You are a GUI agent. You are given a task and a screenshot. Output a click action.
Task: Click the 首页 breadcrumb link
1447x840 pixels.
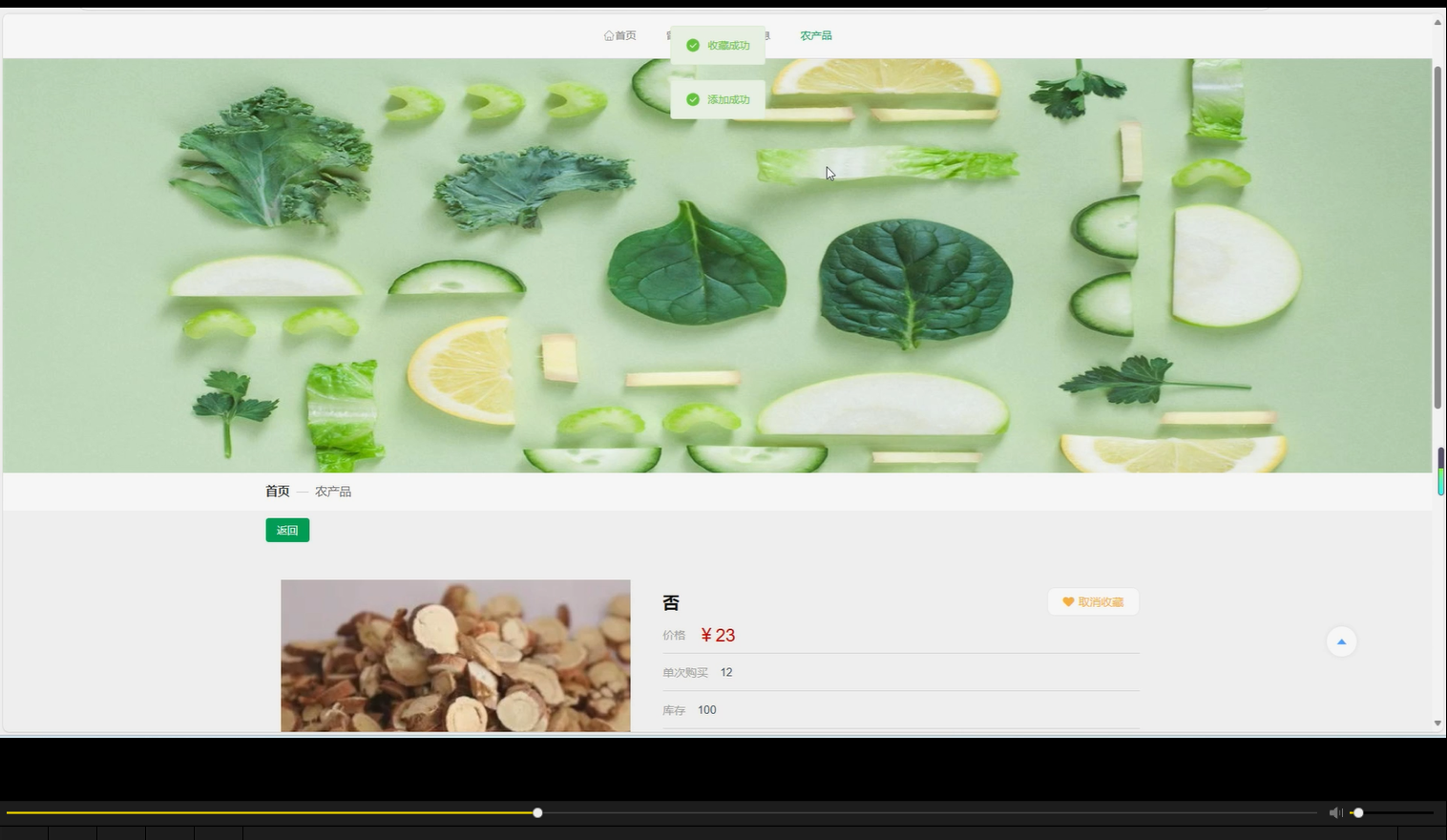coord(277,491)
